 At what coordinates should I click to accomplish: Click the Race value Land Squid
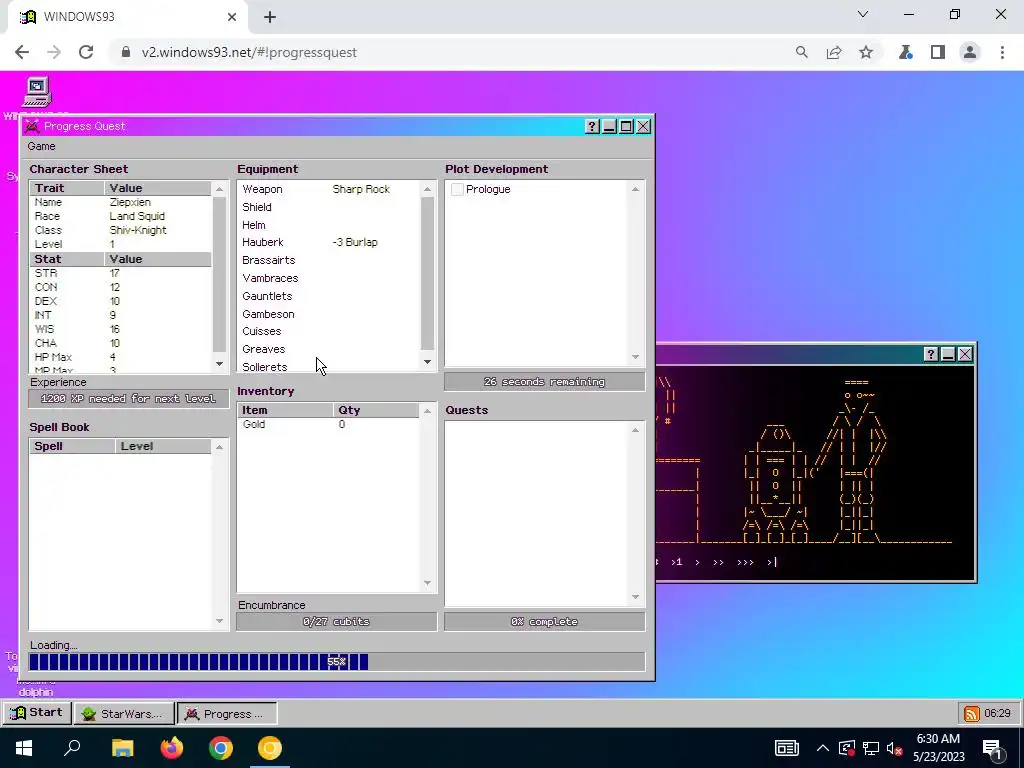coord(137,216)
